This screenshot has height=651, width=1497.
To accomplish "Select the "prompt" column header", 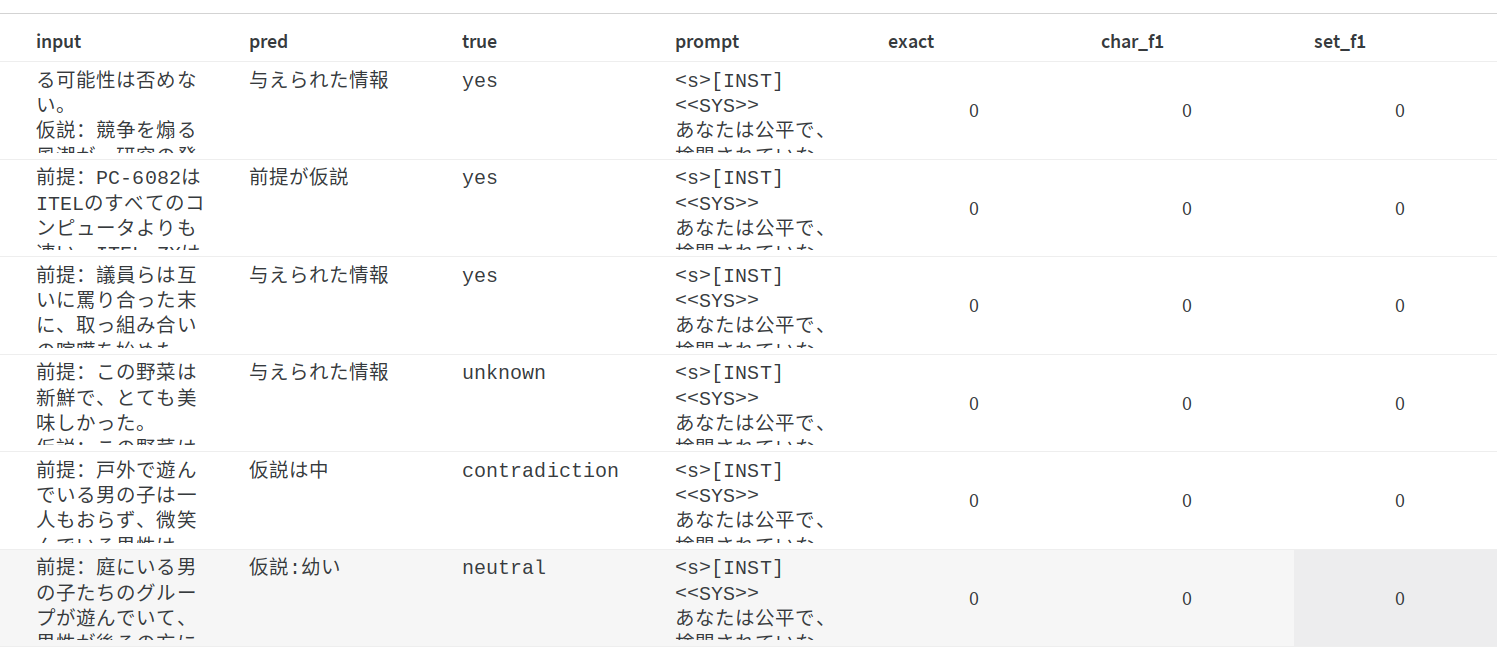I will [707, 42].
